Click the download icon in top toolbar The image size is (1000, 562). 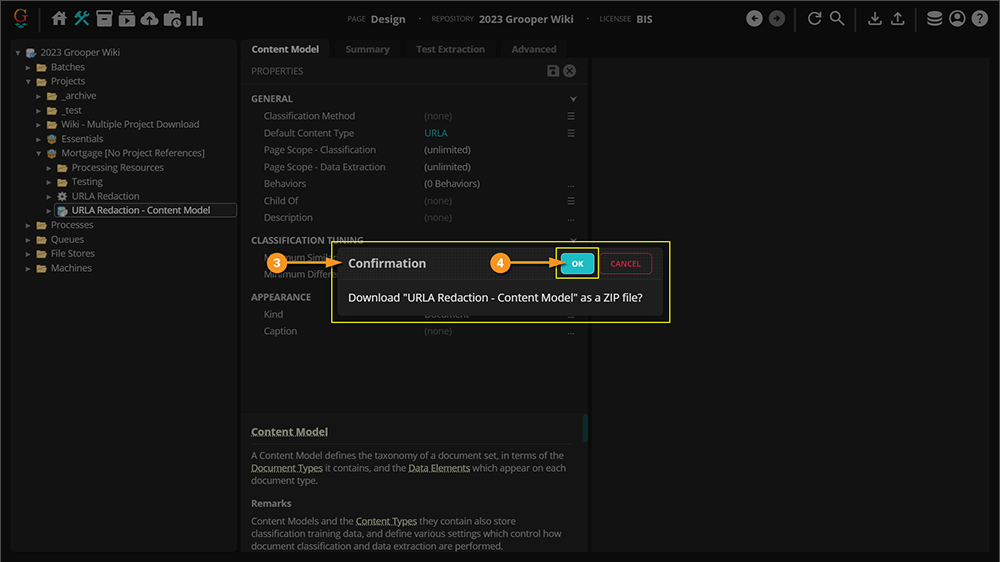875,19
